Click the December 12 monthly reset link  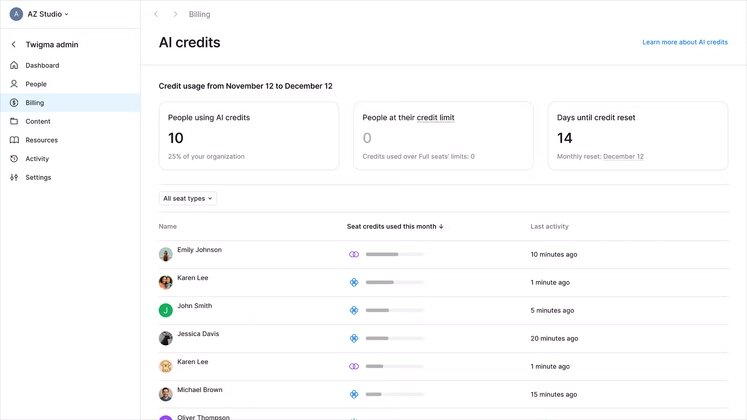pyautogui.click(x=623, y=157)
